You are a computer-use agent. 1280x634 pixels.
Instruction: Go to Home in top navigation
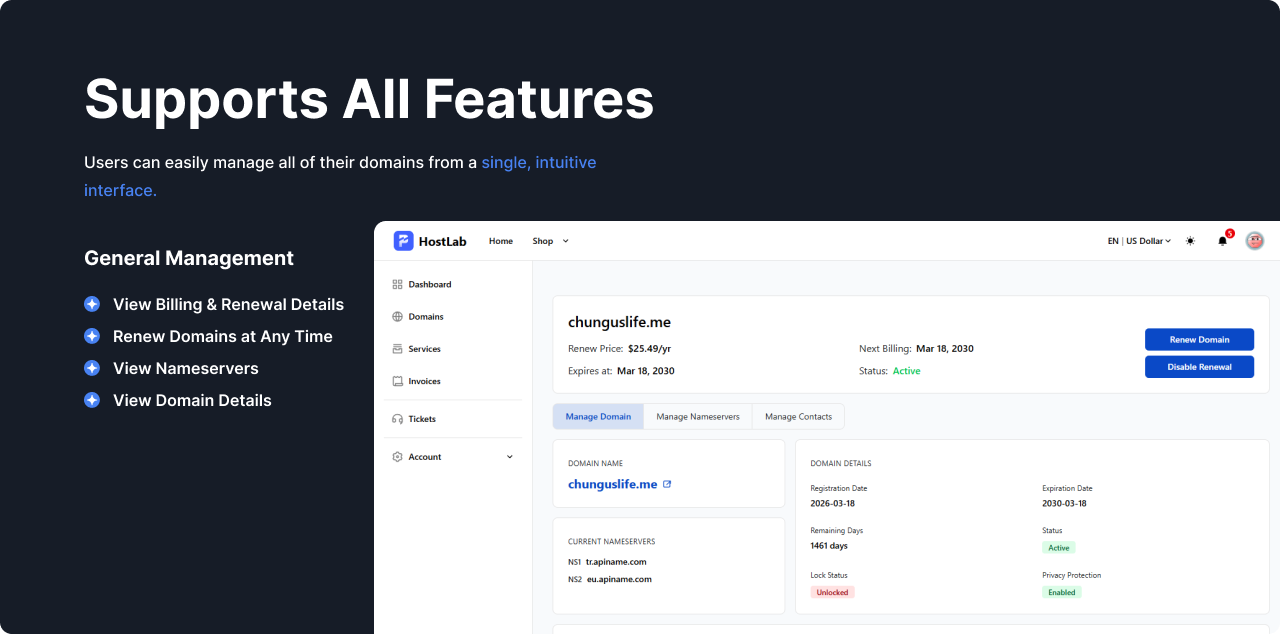tap(501, 241)
